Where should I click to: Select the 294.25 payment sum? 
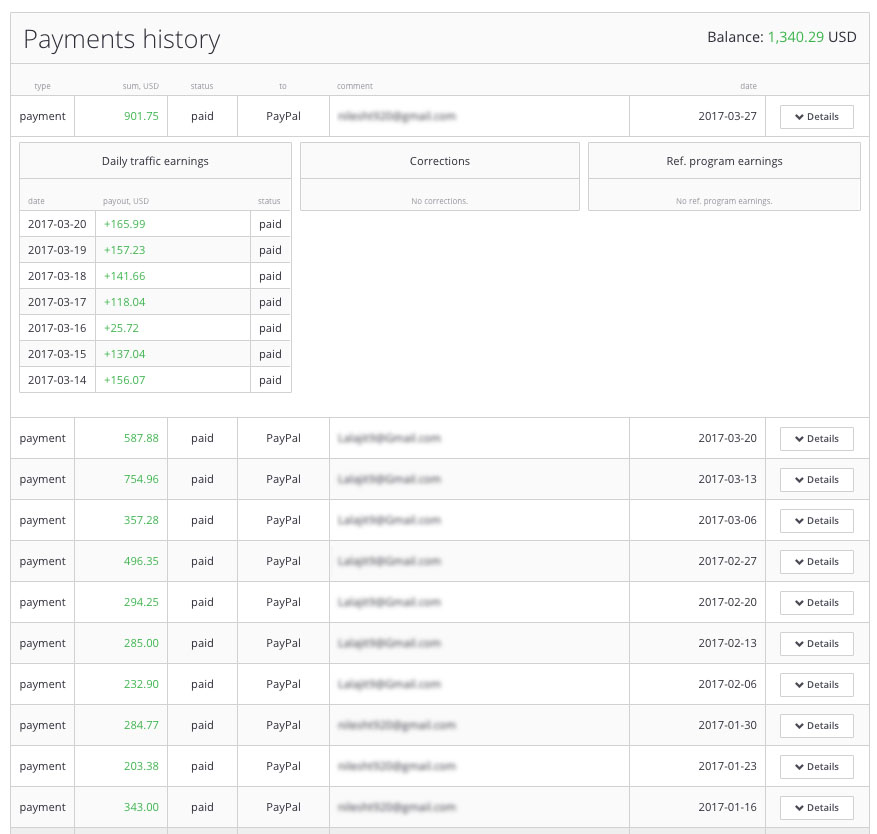141,602
